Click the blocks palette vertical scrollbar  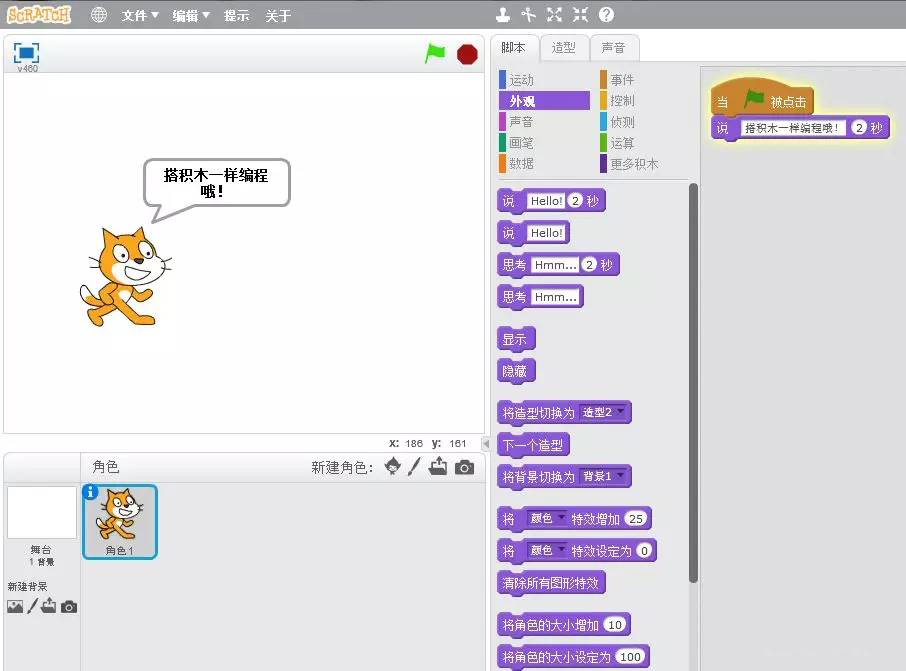click(693, 380)
